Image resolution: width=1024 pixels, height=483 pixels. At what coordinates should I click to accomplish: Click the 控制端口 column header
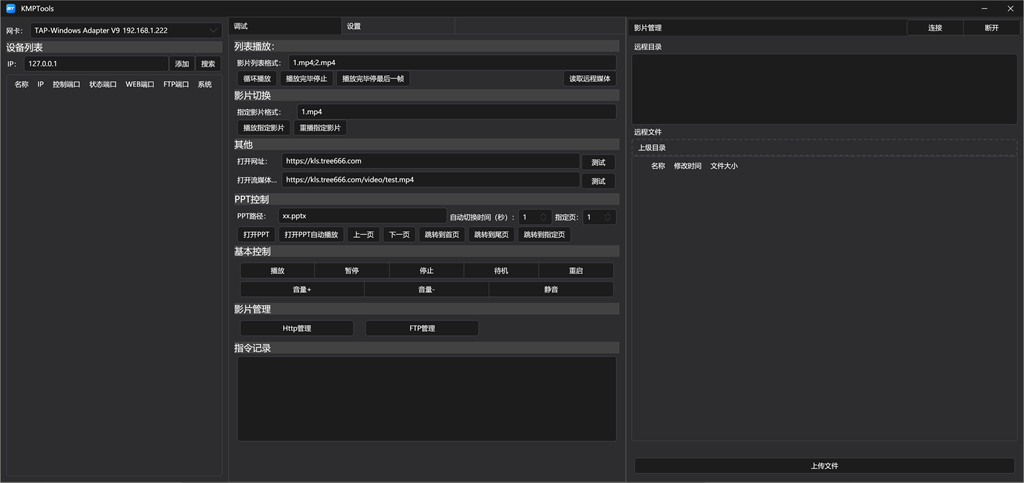pos(67,84)
